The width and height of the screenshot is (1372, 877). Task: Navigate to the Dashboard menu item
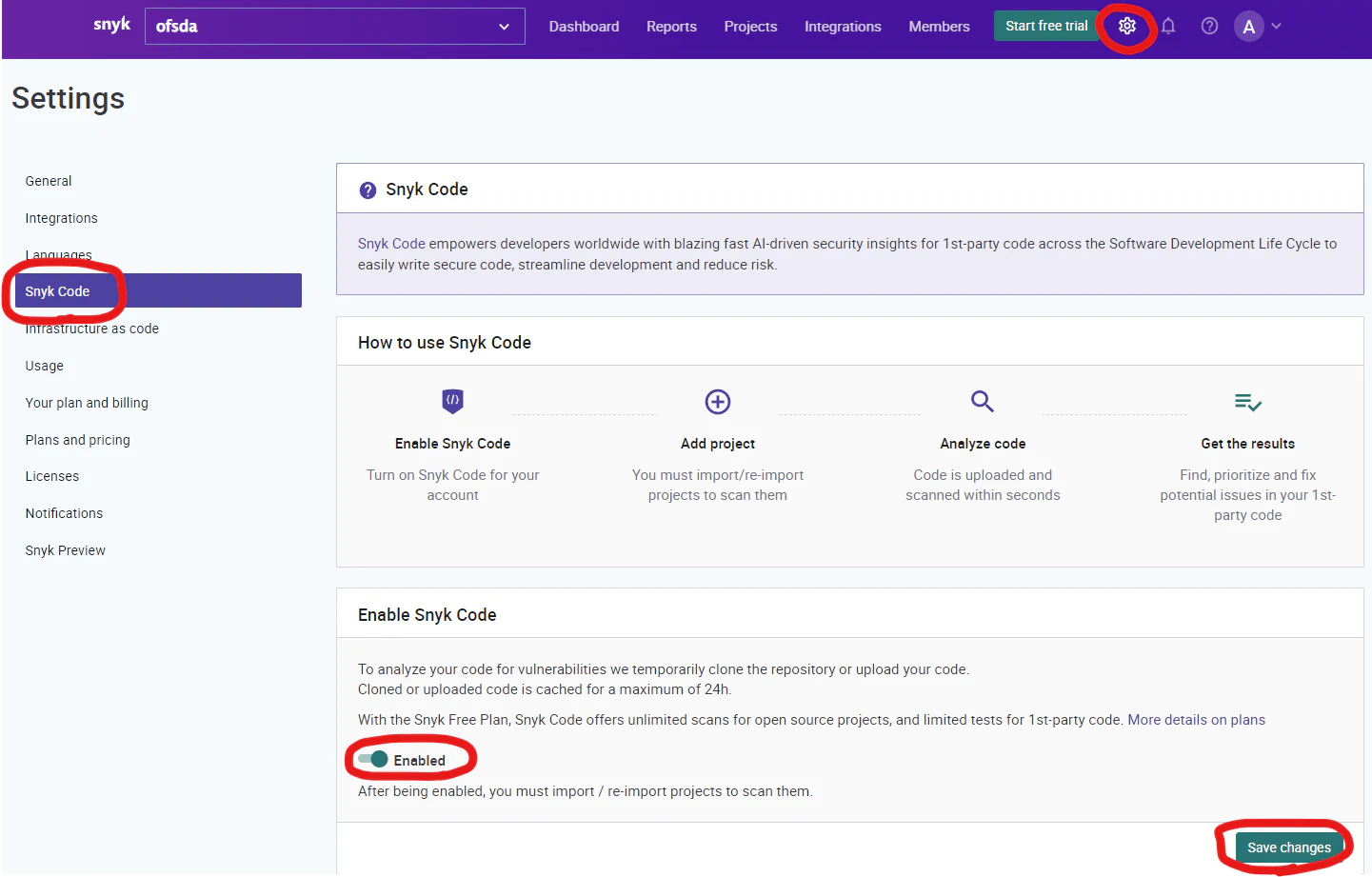pos(584,26)
